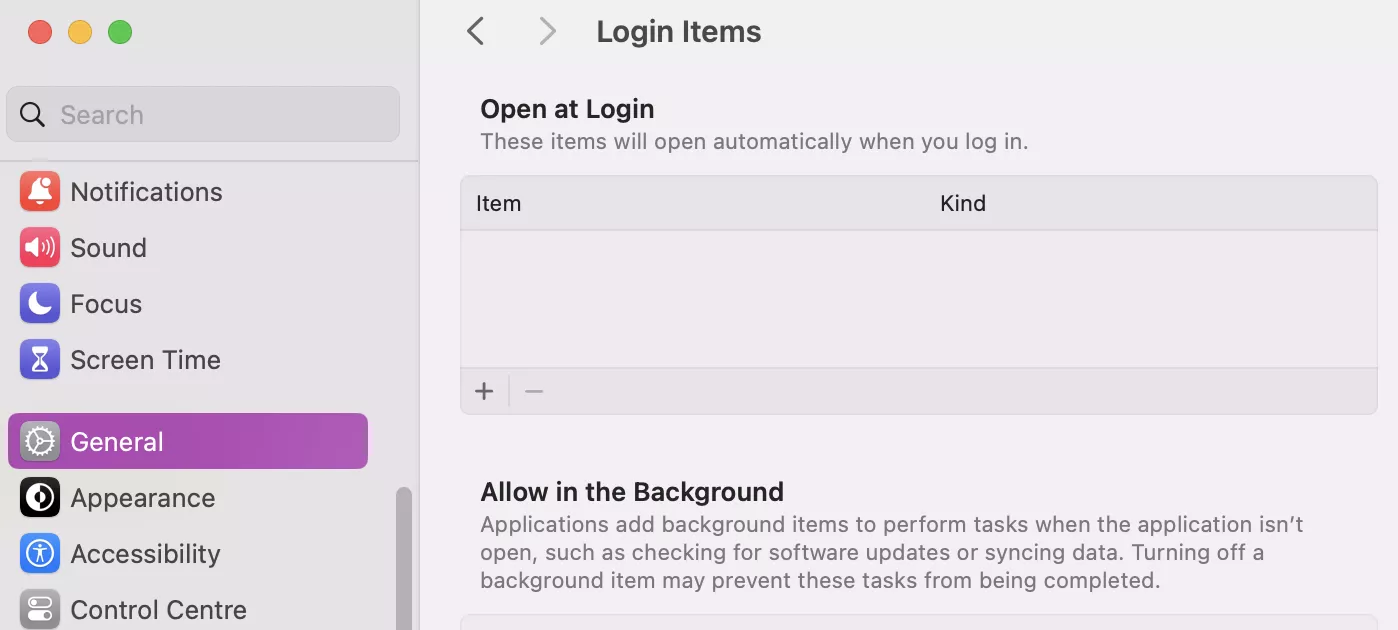Navigate back using the left chevron
The image size is (1398, 630).
[x=475, y=31]
